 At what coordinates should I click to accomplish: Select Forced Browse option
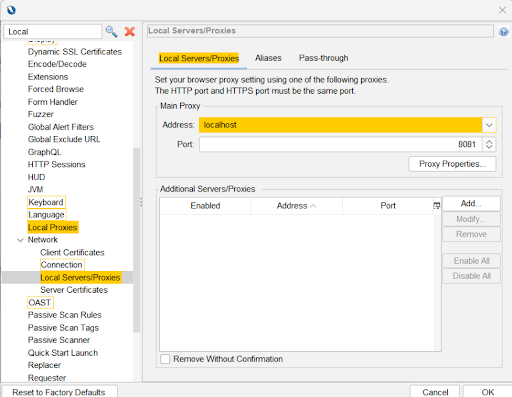pyautogui.click(x=56, y=89)
